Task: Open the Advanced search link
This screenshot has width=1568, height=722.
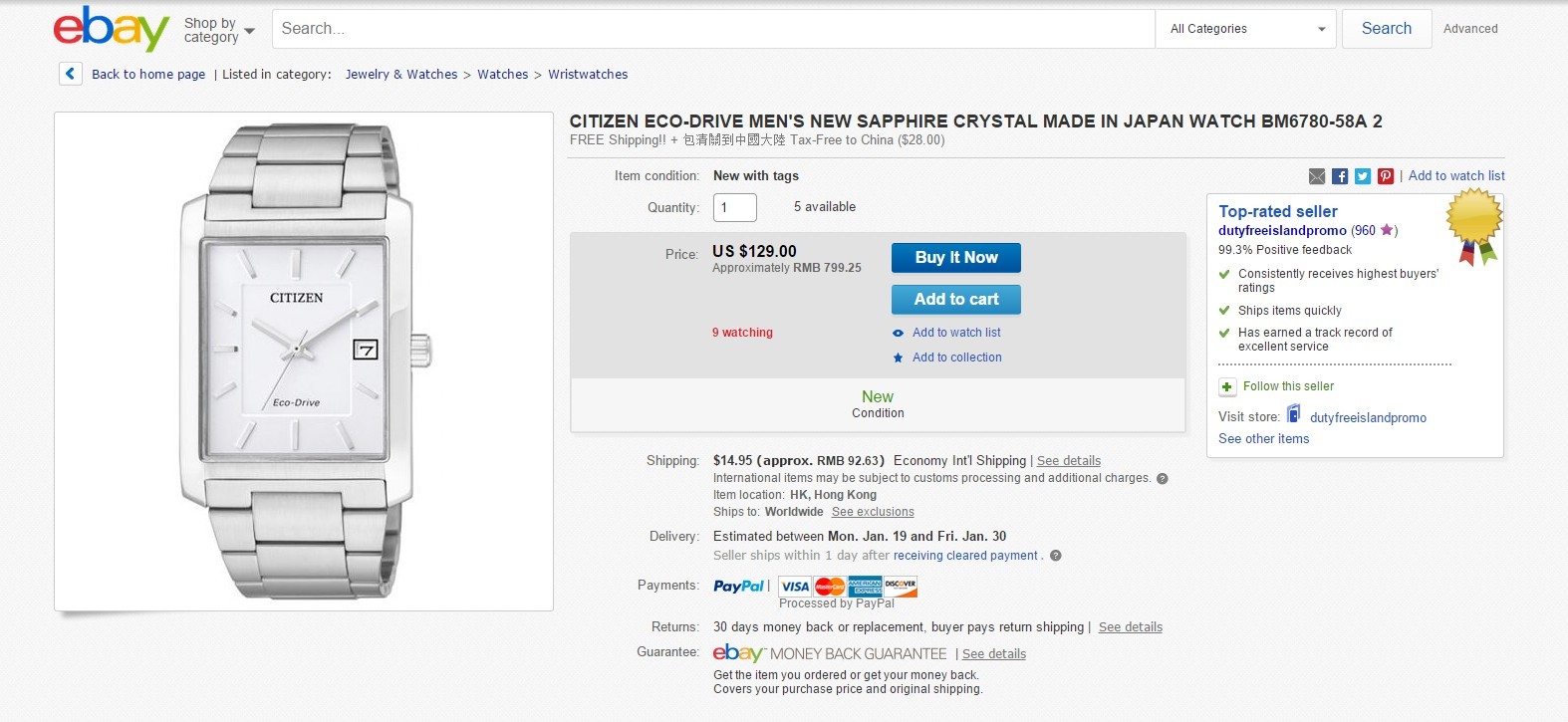Action: [x=1470, y=29]
